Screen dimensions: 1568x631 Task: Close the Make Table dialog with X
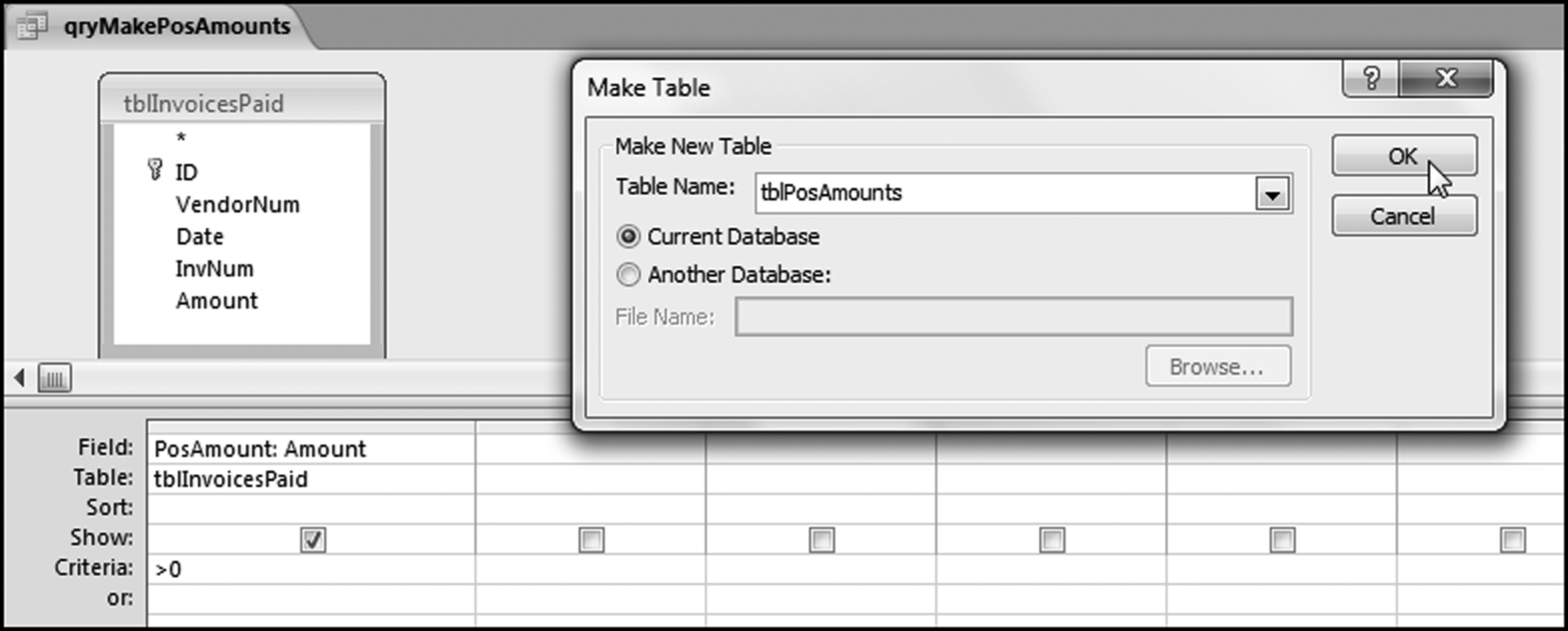[1446, 78]
